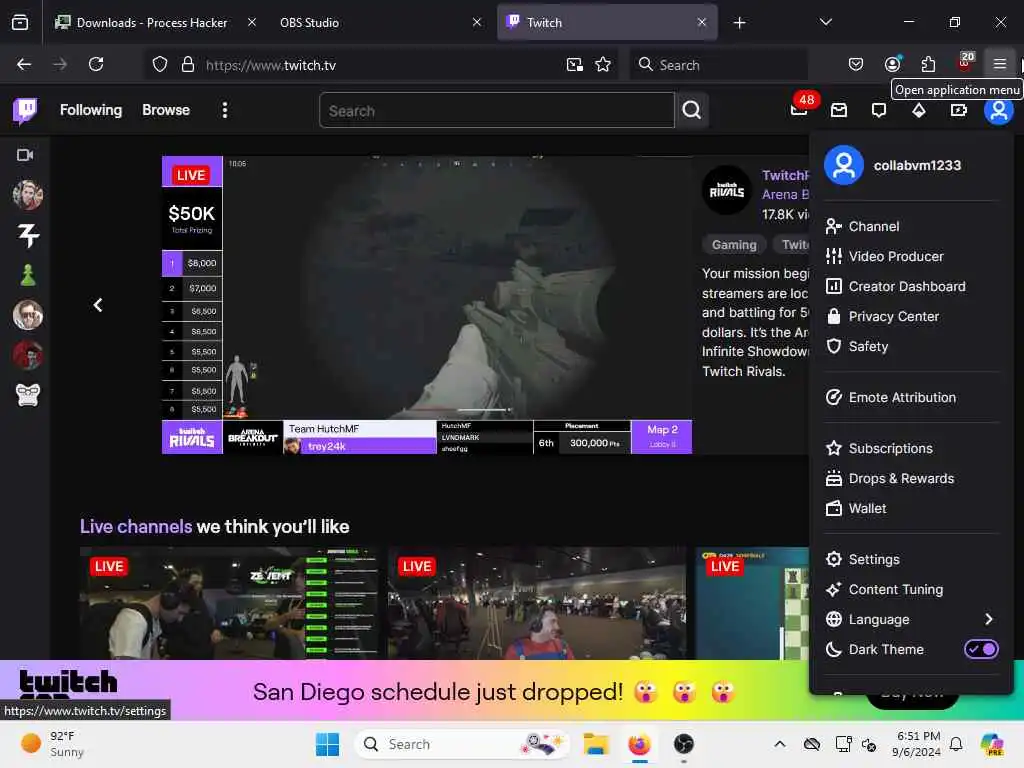Open the first followed channel avatar in sidebar
The height and width of the screenshot is (768, 1024).
(27, 195)
